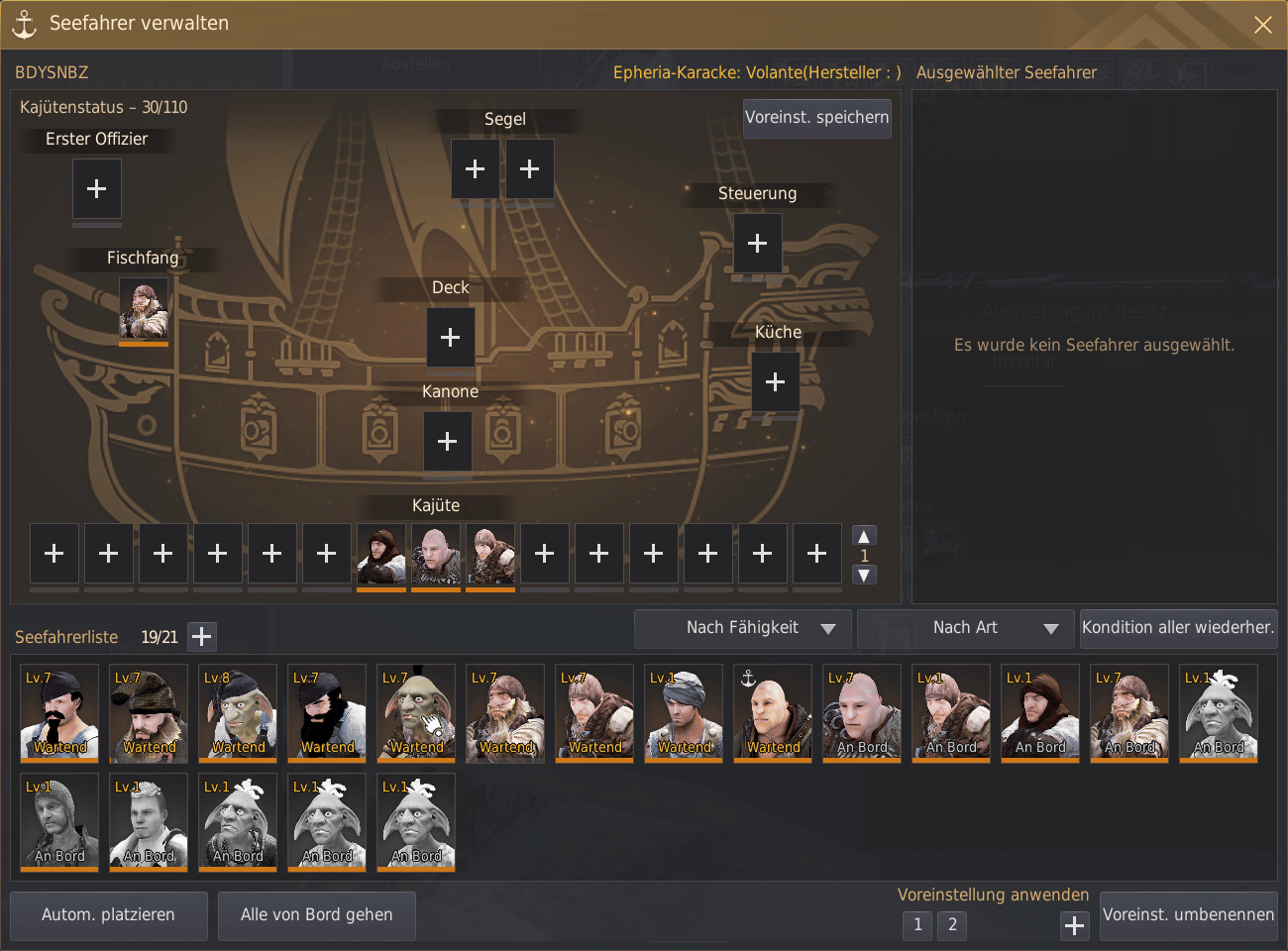Viewport: 1288px width, 951px height.
Task: Add a sailor to the Erster Offizier slot
Action: 97,188
